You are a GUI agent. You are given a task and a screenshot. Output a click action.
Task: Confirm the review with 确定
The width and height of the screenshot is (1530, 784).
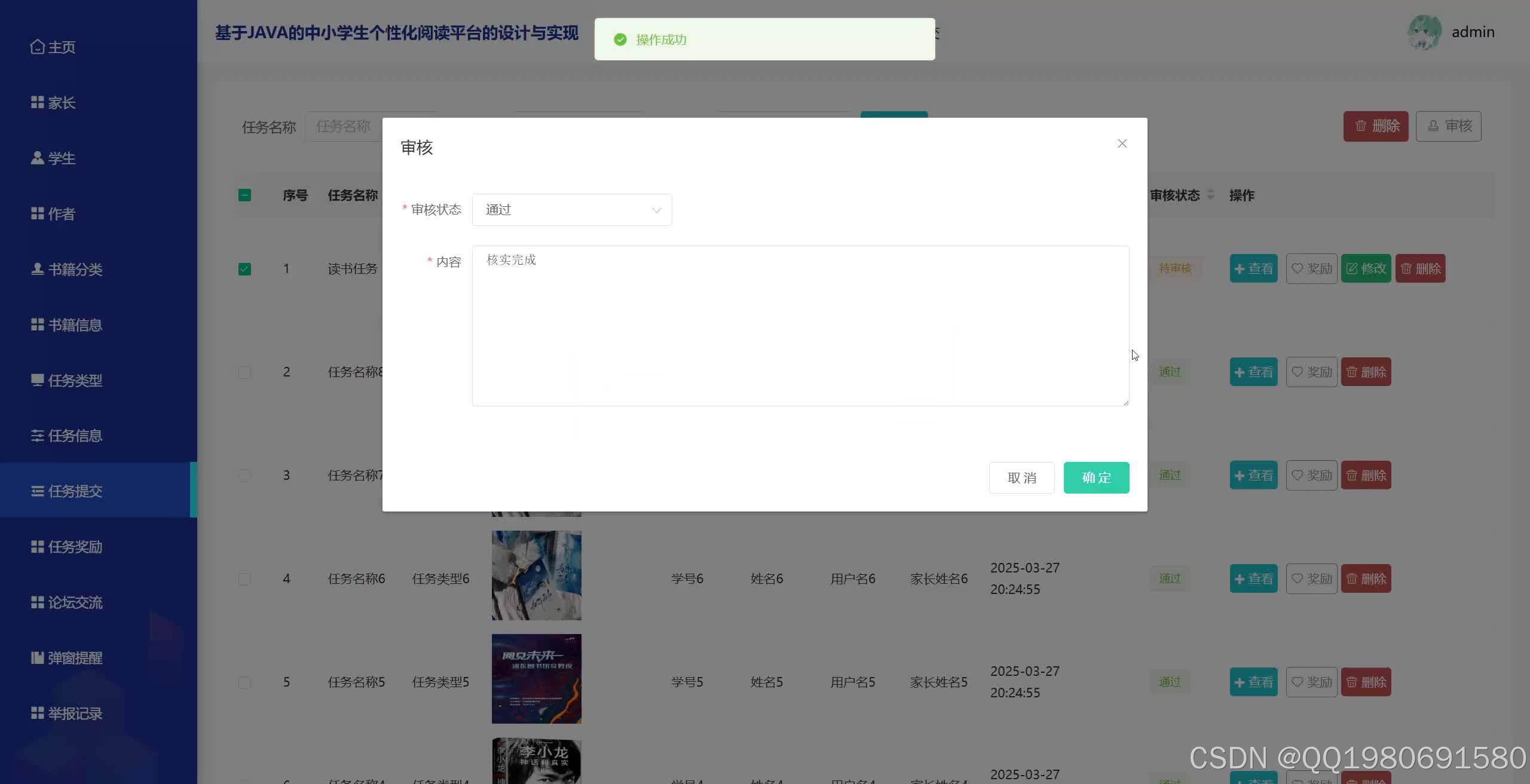tap(1096, 477)
